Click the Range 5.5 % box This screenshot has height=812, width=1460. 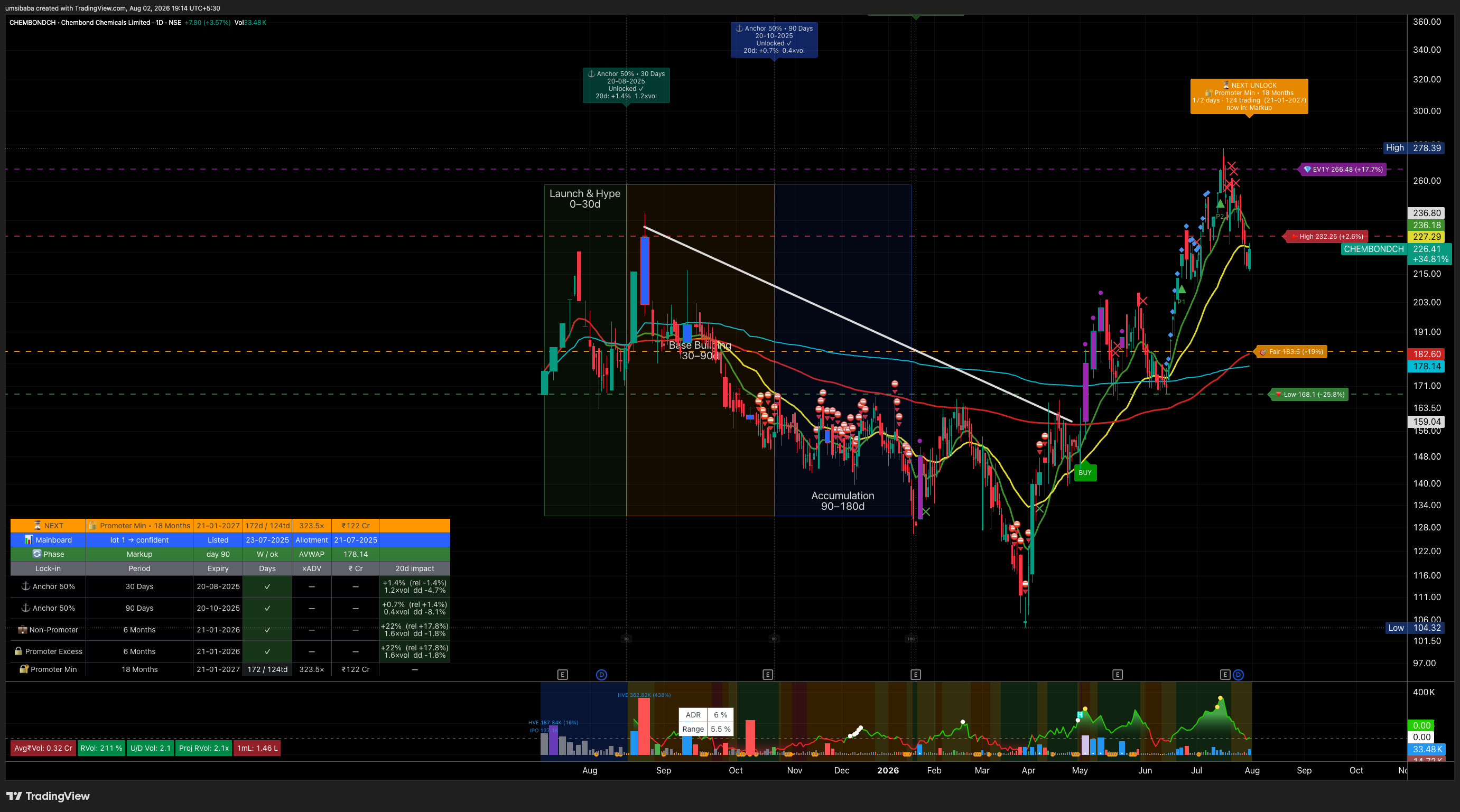coord(706,729)
